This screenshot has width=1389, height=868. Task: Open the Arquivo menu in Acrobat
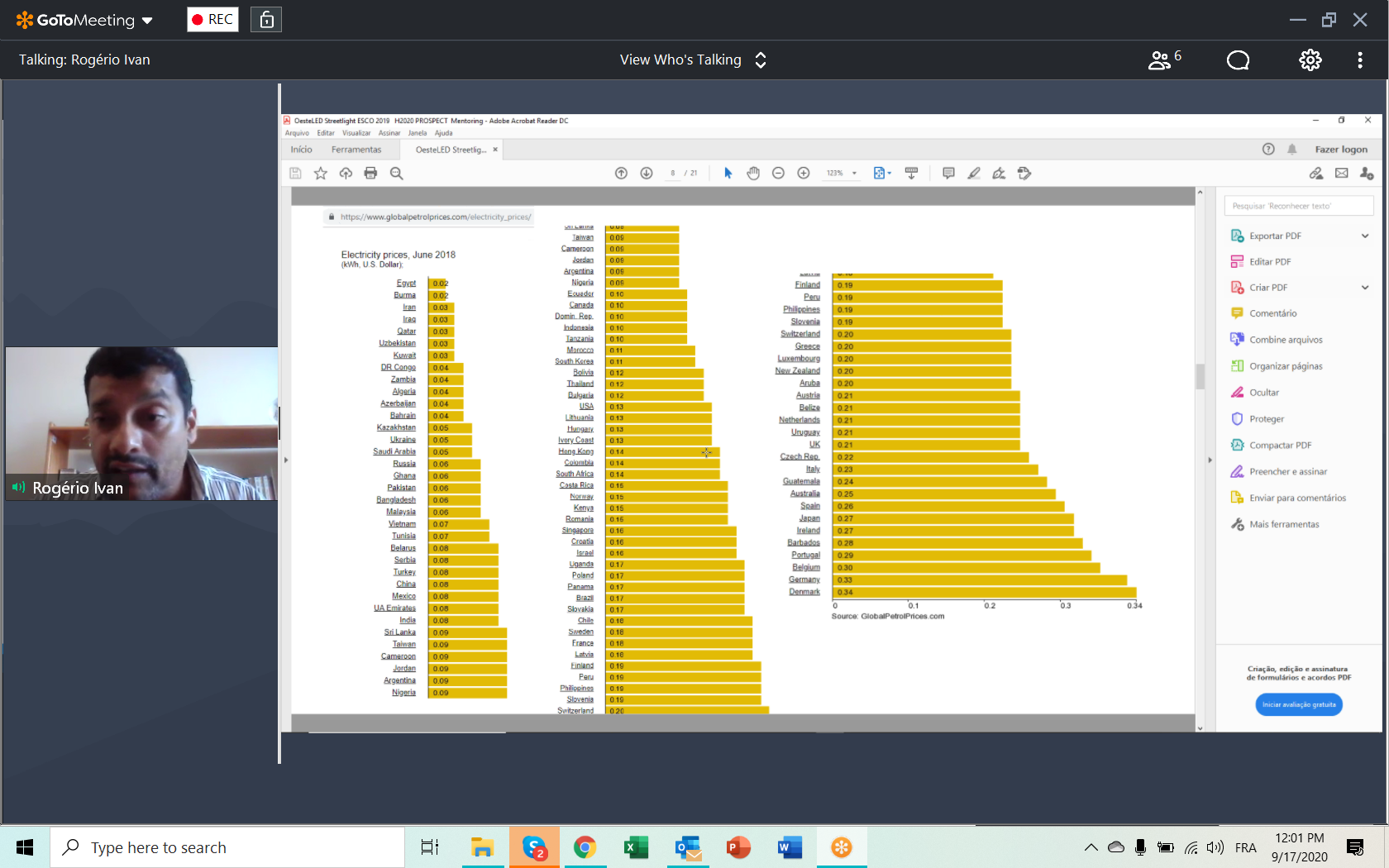(x=297, y=133)
